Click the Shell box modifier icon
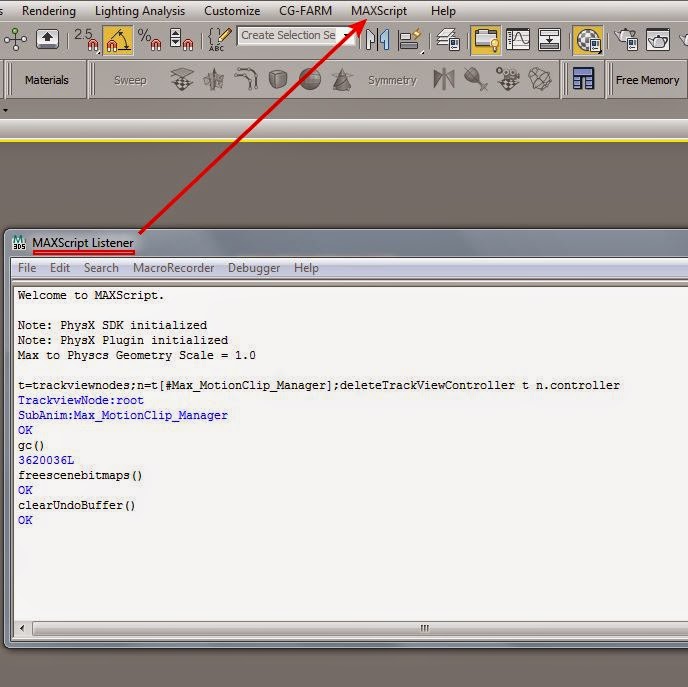The height and width of the screenshot is (687, 688). pyautogui.click(x=278, y=79)
